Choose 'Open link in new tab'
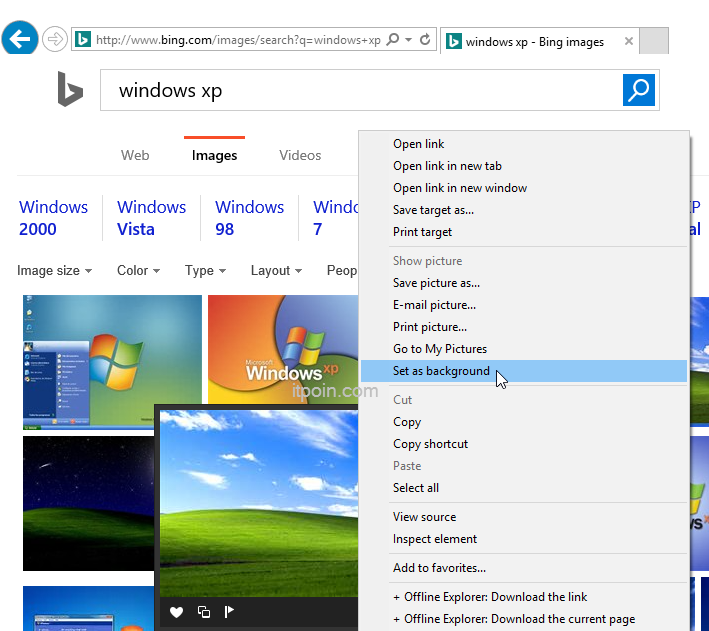The image size is (709, 631). click(x=524, y=166)
